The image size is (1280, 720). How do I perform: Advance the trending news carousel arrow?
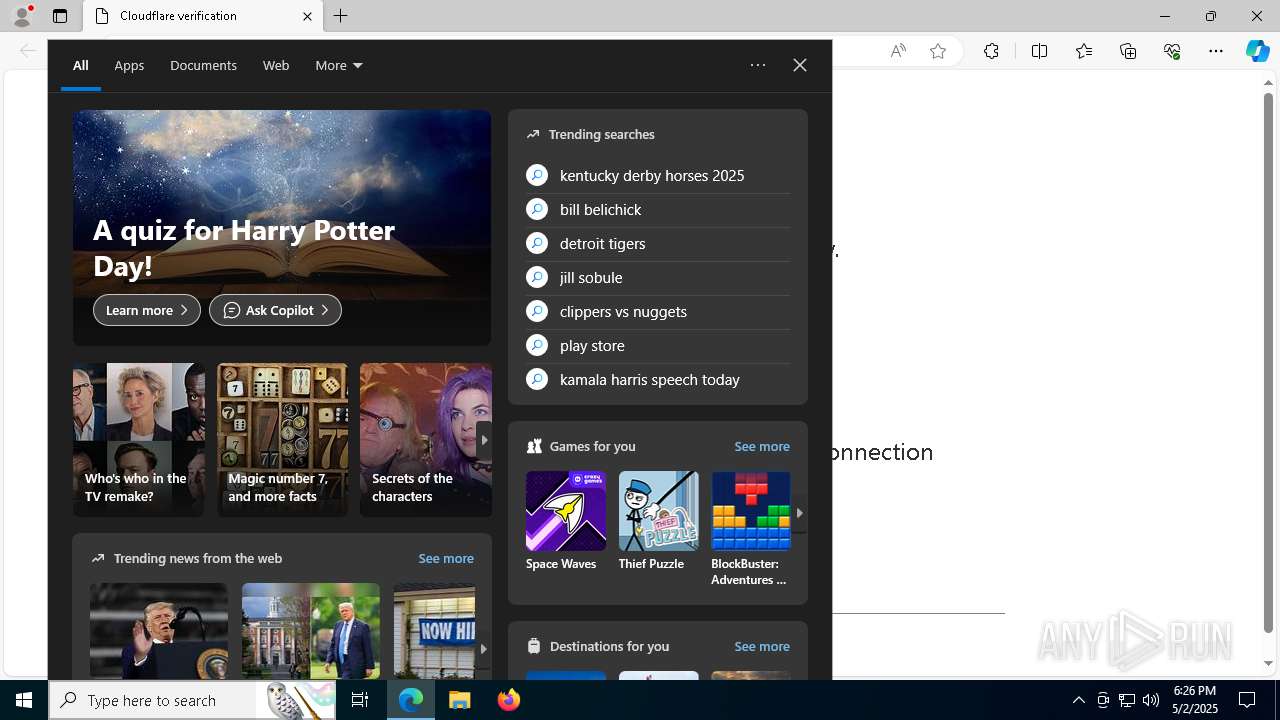[x=484, y=649]
